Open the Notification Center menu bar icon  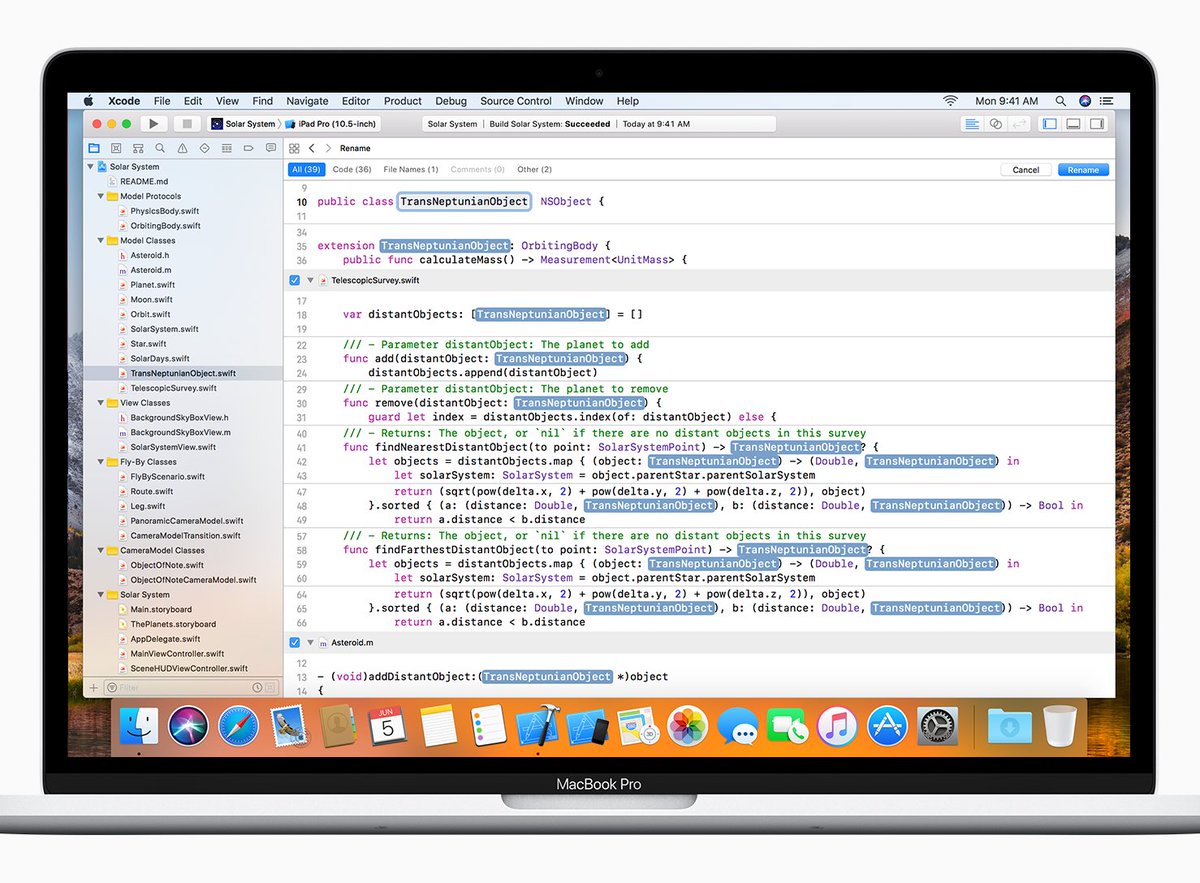pyautogui.click(x=1106, y=101)
